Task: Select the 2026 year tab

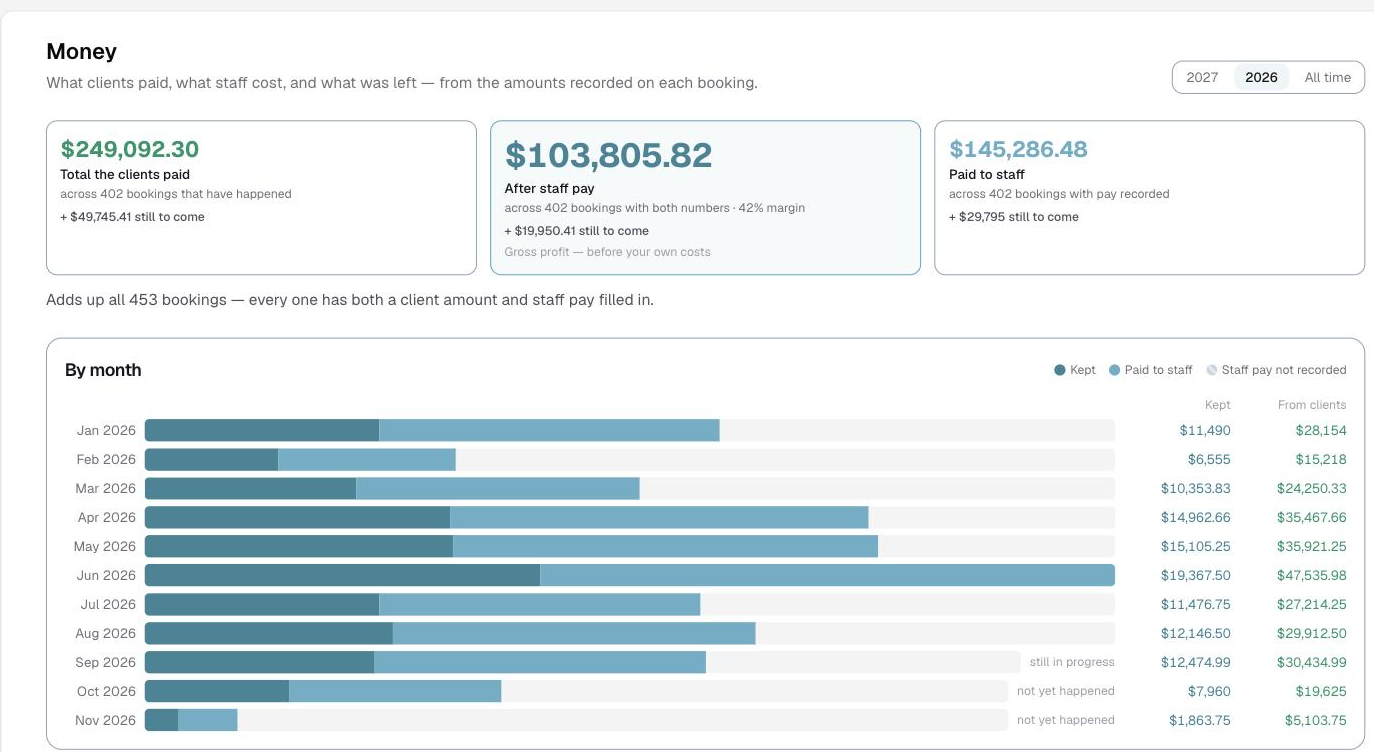Action: 1261,77
